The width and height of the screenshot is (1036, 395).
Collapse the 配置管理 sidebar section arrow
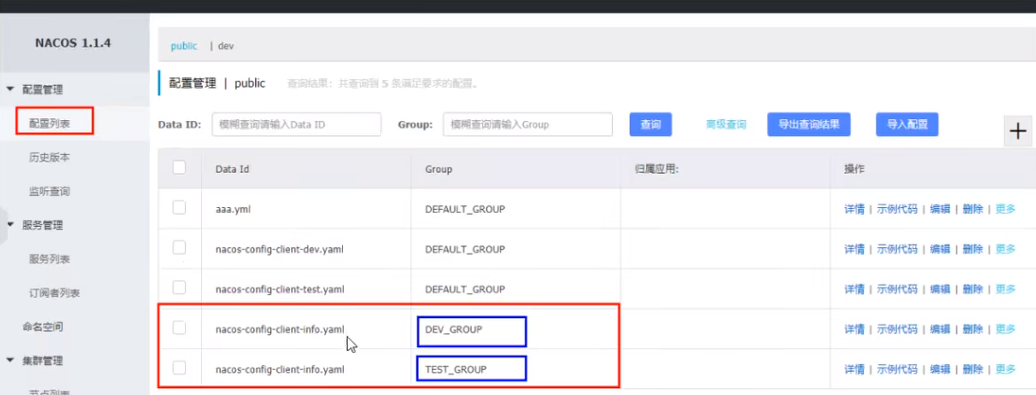click(x=11, y=89)
